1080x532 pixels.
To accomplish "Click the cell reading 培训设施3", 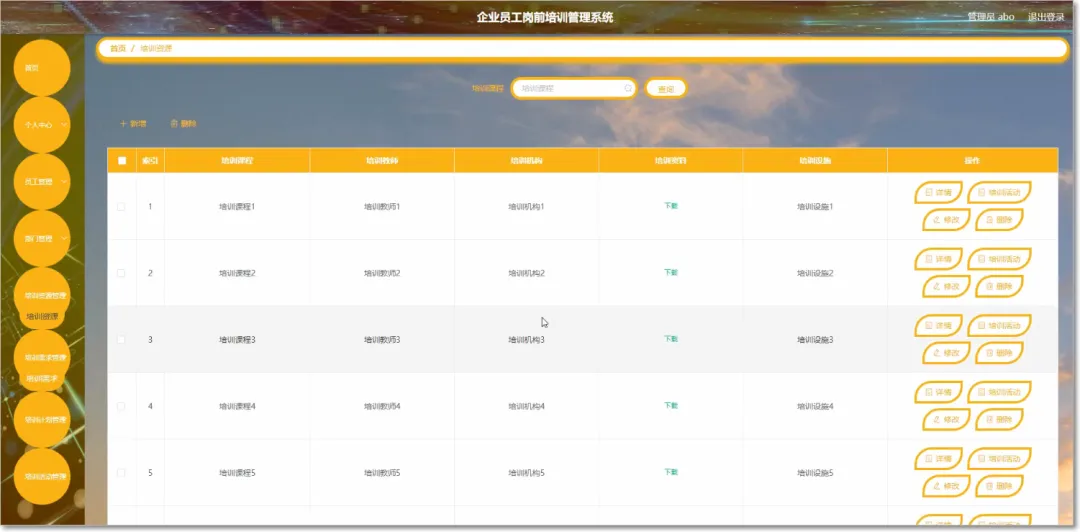I will (816, 340).
